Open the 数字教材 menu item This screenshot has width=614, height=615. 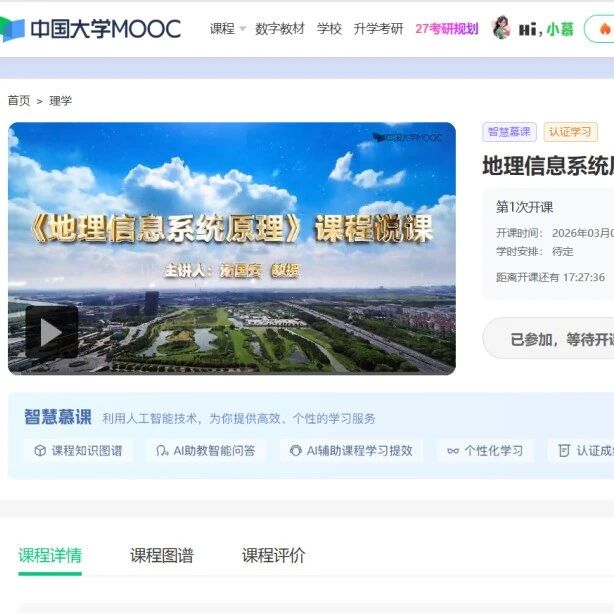click(x=280, y=29)
